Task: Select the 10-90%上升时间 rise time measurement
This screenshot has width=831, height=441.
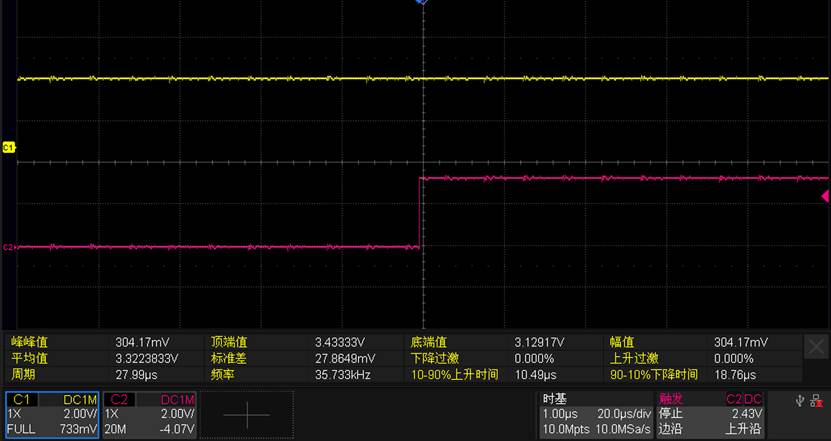Action: point(455,375)
